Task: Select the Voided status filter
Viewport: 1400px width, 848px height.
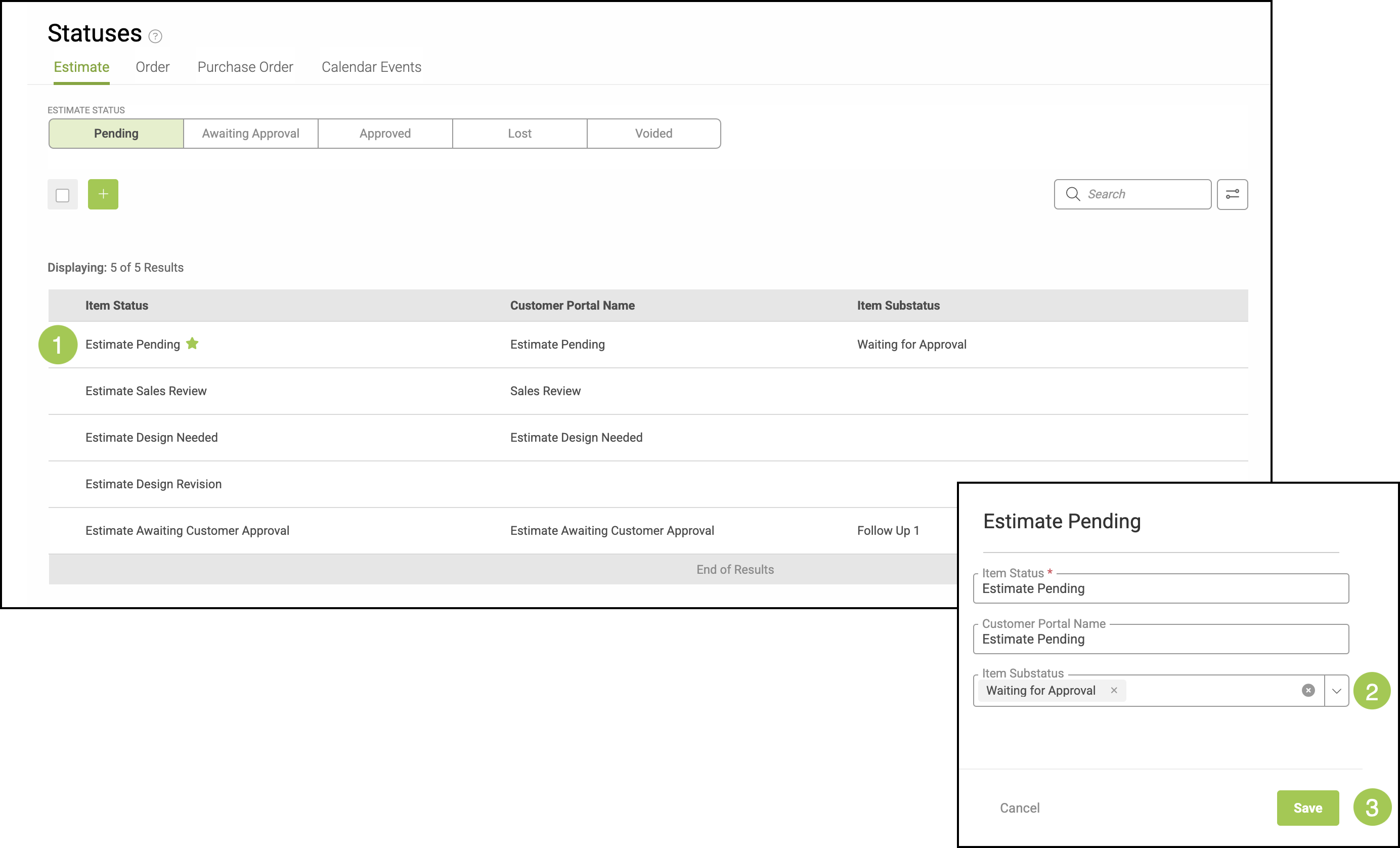Action: tap(653, 134)
